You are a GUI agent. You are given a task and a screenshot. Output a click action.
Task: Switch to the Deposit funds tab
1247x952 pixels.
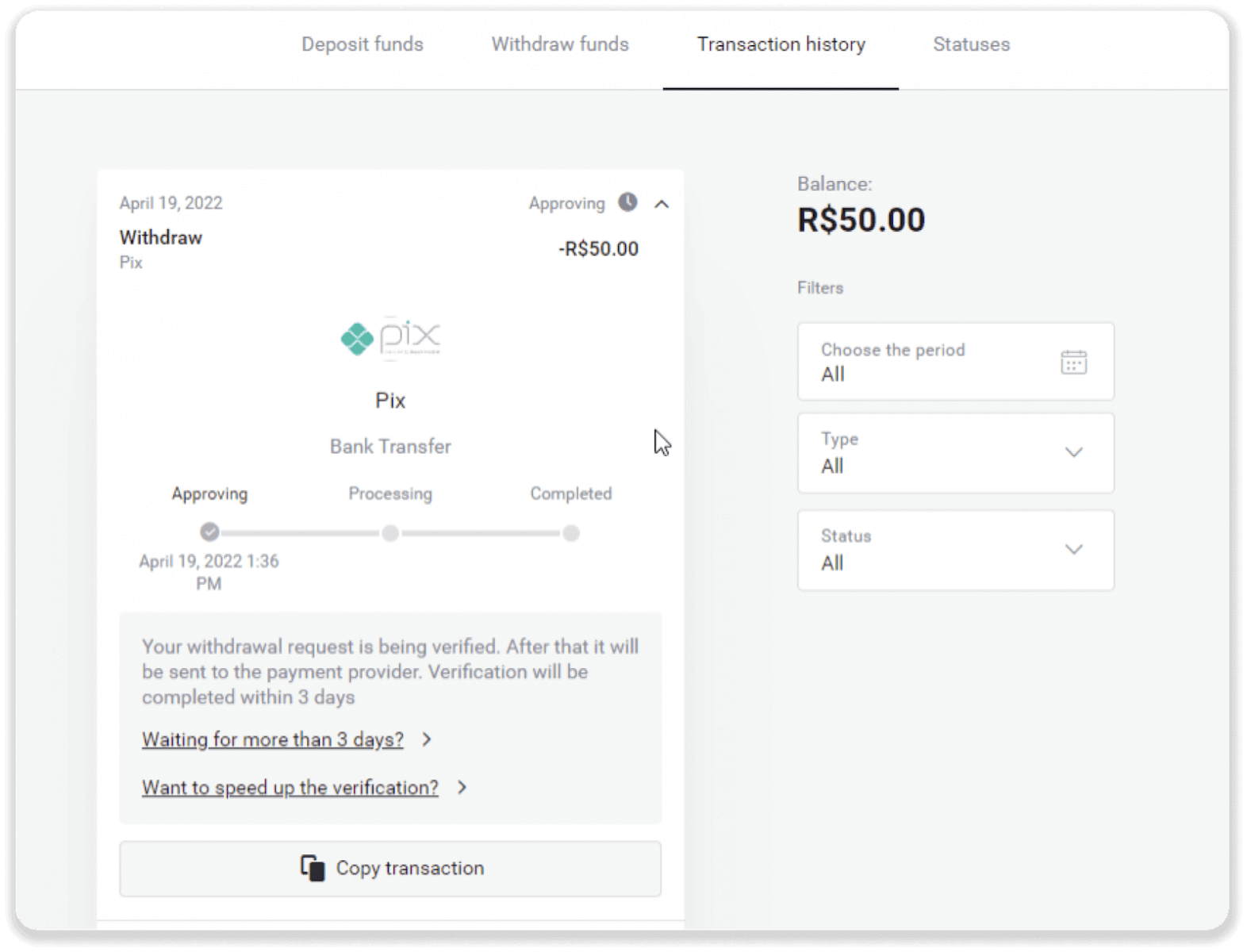point(362,44)
